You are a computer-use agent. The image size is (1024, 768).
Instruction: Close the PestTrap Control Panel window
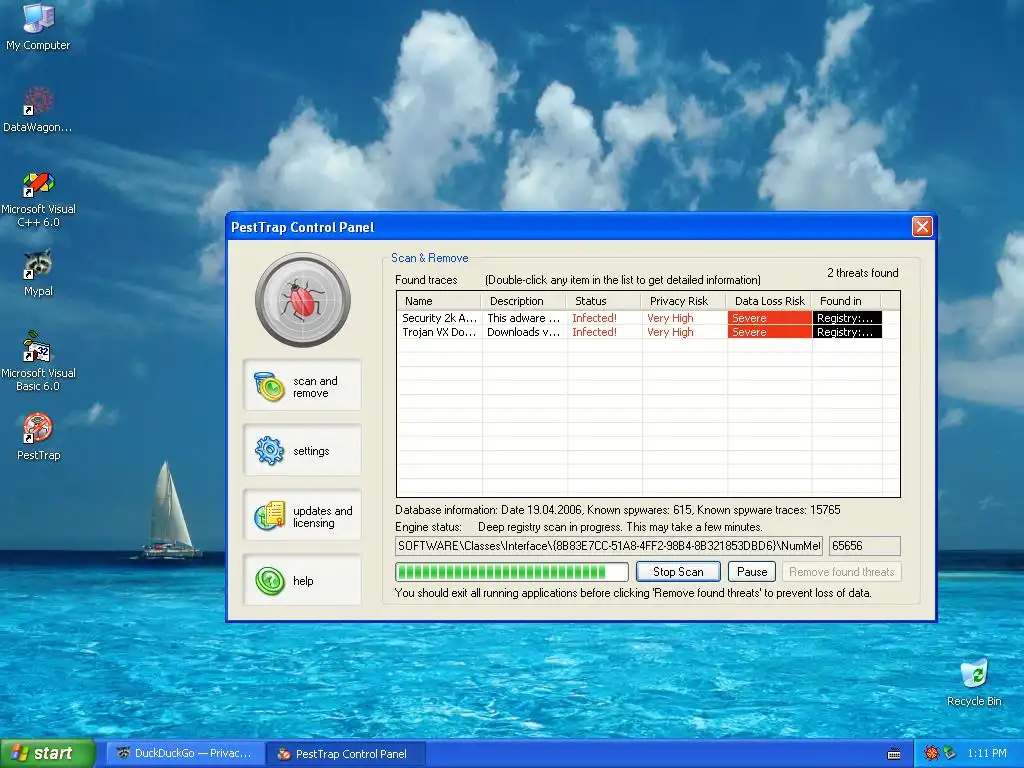click(x=921, y=227)
